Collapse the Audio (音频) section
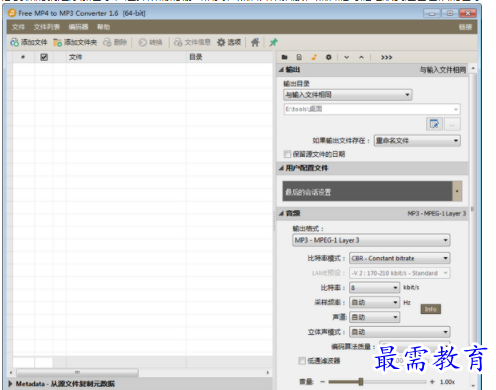 tap(281, 213)
